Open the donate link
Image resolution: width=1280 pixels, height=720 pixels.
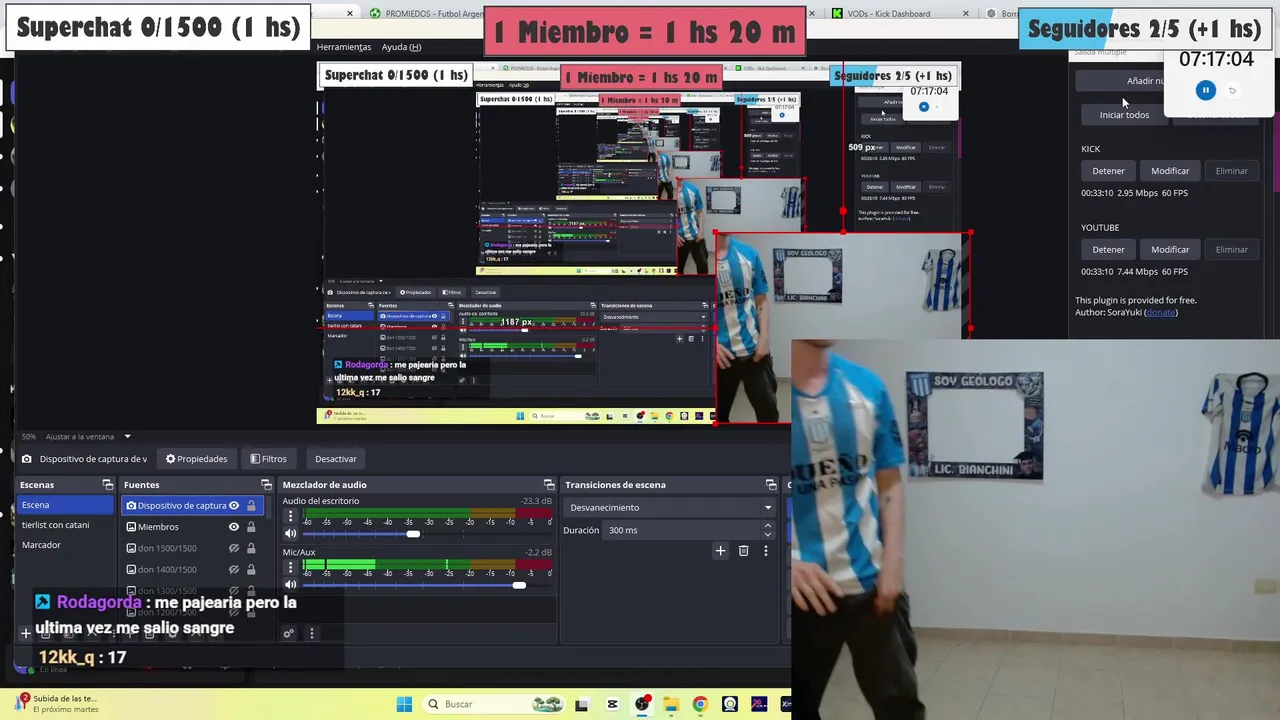pos(1161,312)
